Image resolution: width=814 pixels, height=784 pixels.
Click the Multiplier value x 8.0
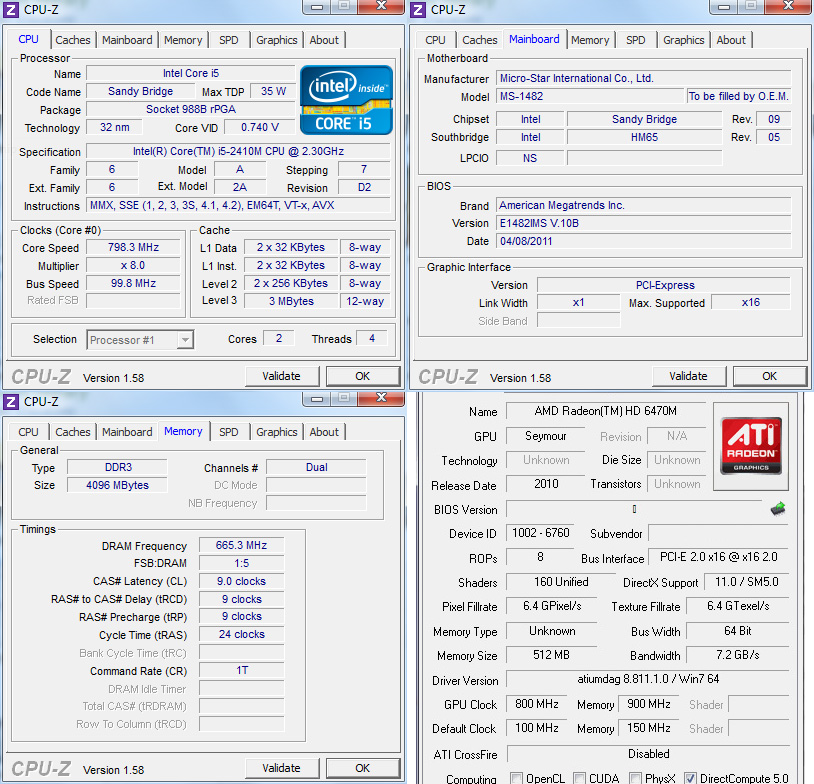[133, 265]
